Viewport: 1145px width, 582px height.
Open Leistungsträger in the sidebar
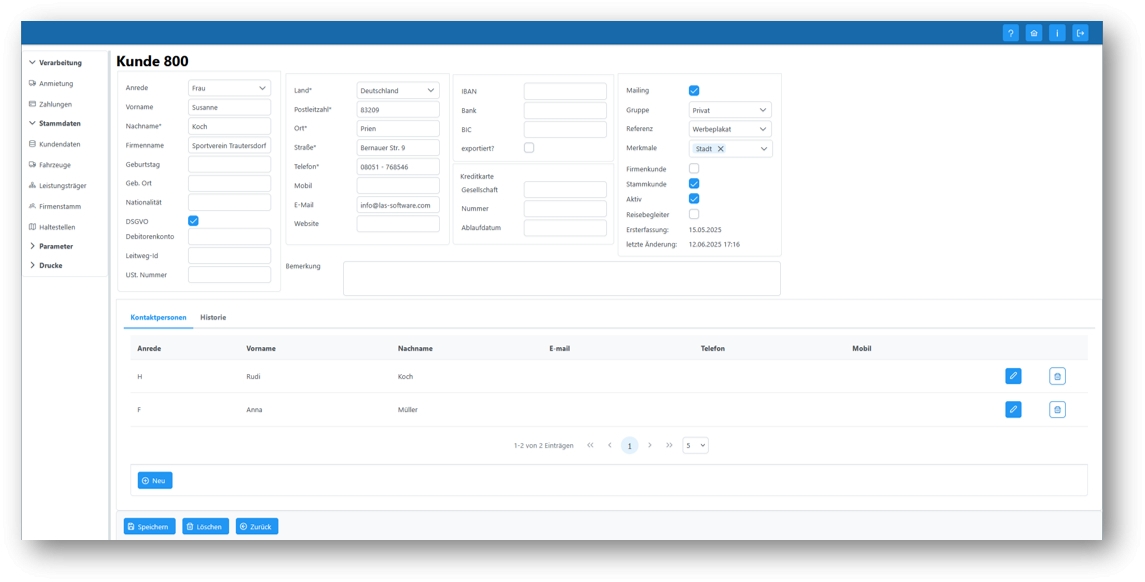[x=63, y=186]
